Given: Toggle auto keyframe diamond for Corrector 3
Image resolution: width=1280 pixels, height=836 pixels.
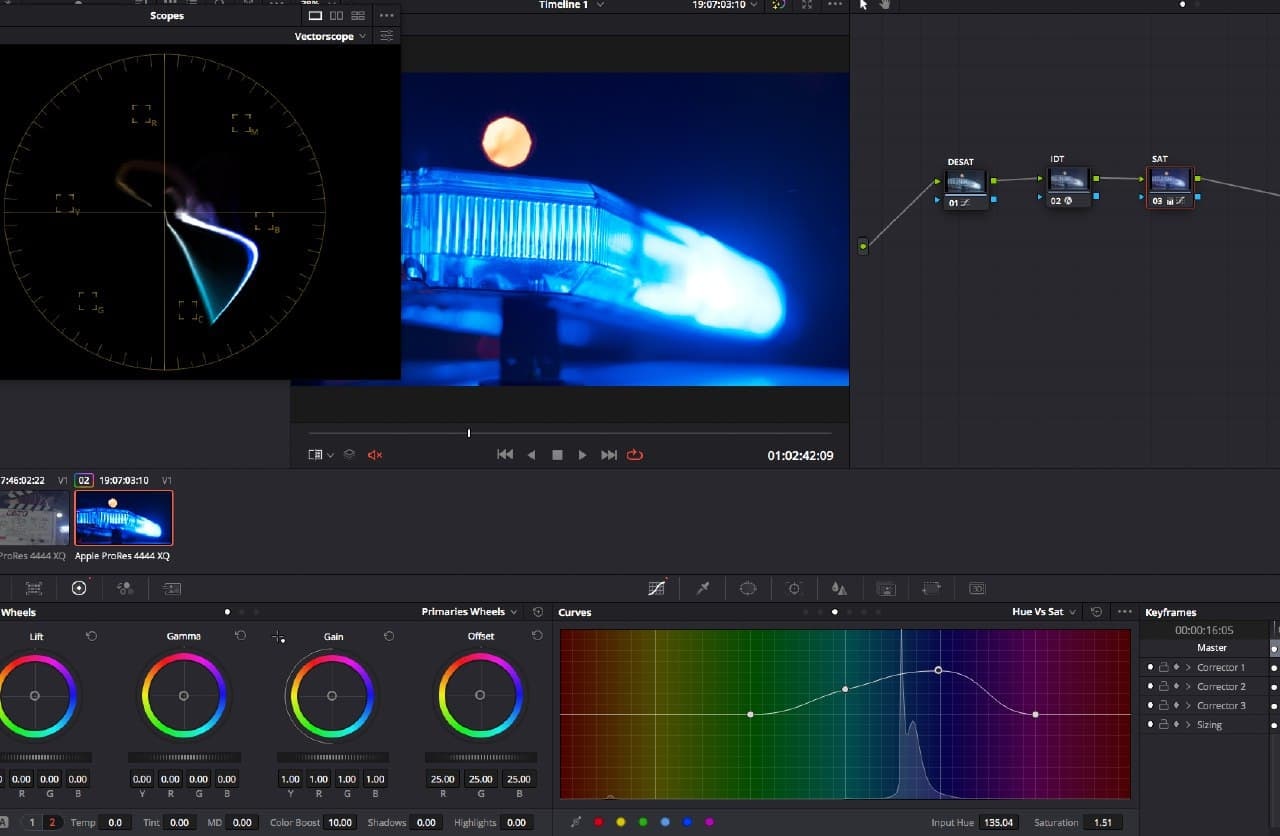Looking at the screenshot, I should coord(1176,705).
